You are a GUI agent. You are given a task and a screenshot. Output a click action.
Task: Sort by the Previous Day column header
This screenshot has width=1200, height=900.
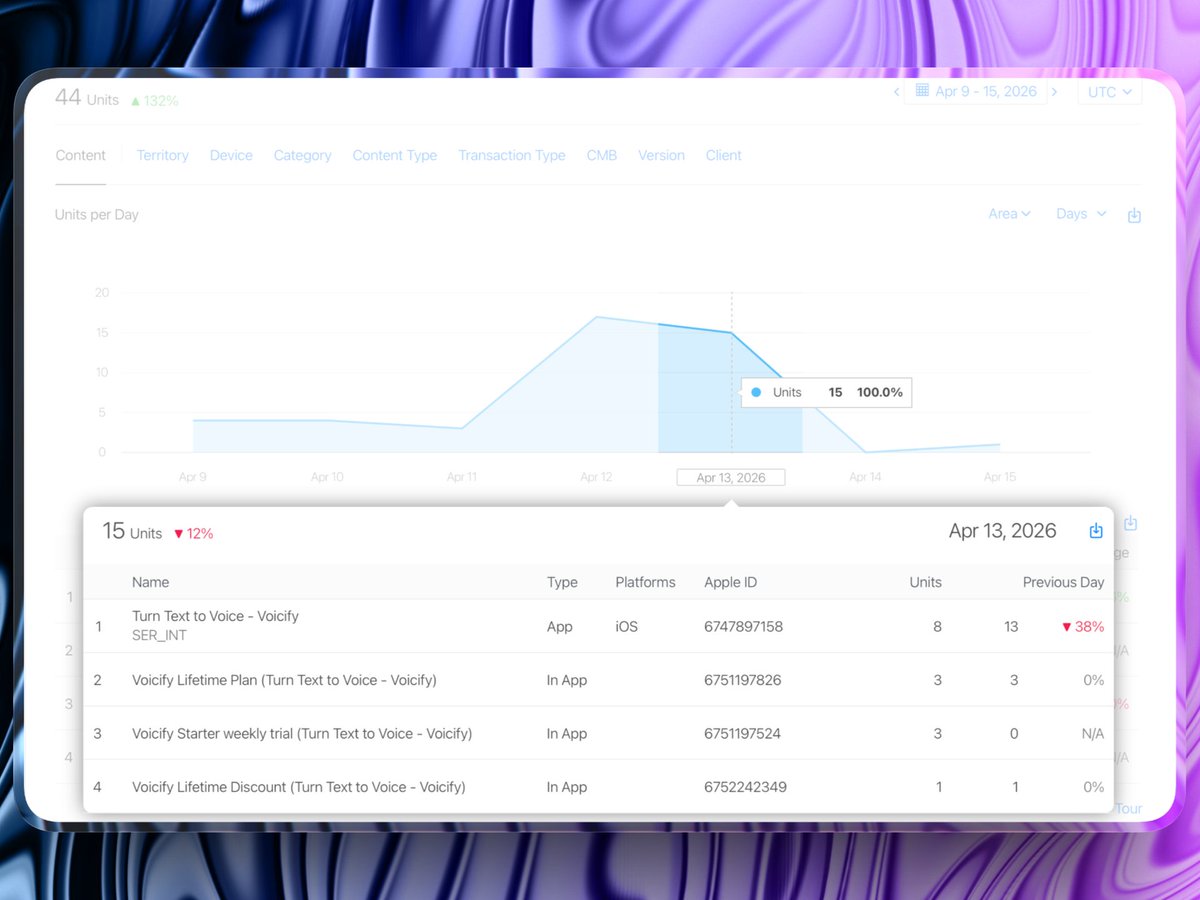pos(1063,582)
